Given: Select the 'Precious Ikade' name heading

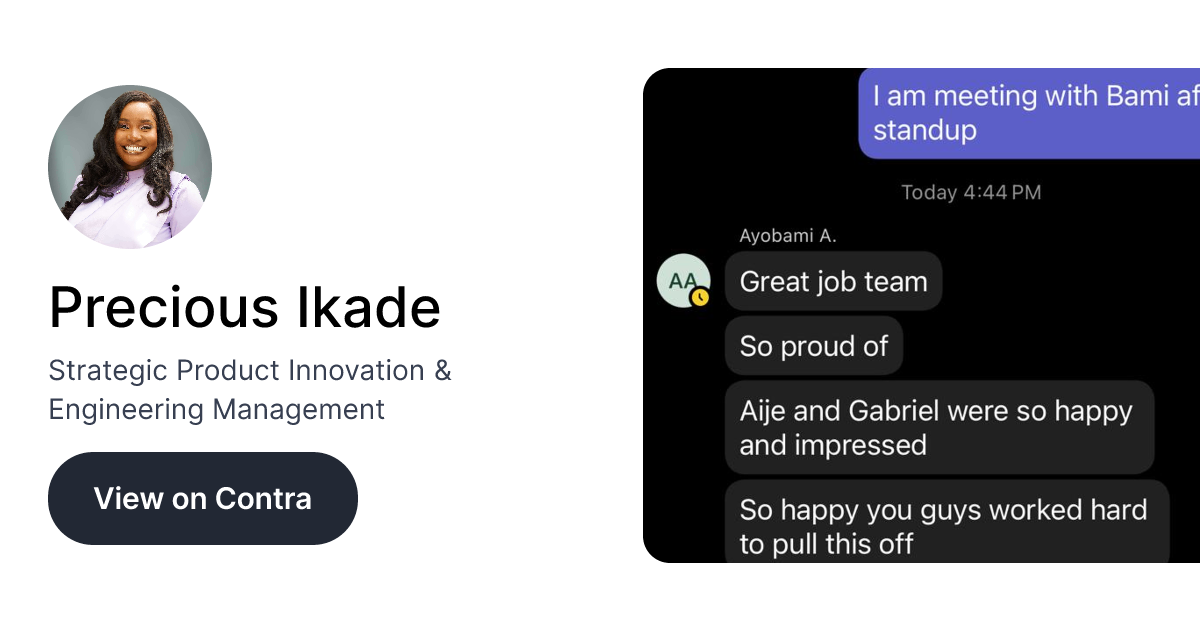Looking at the screenshot, I should (x=244, y=308).
